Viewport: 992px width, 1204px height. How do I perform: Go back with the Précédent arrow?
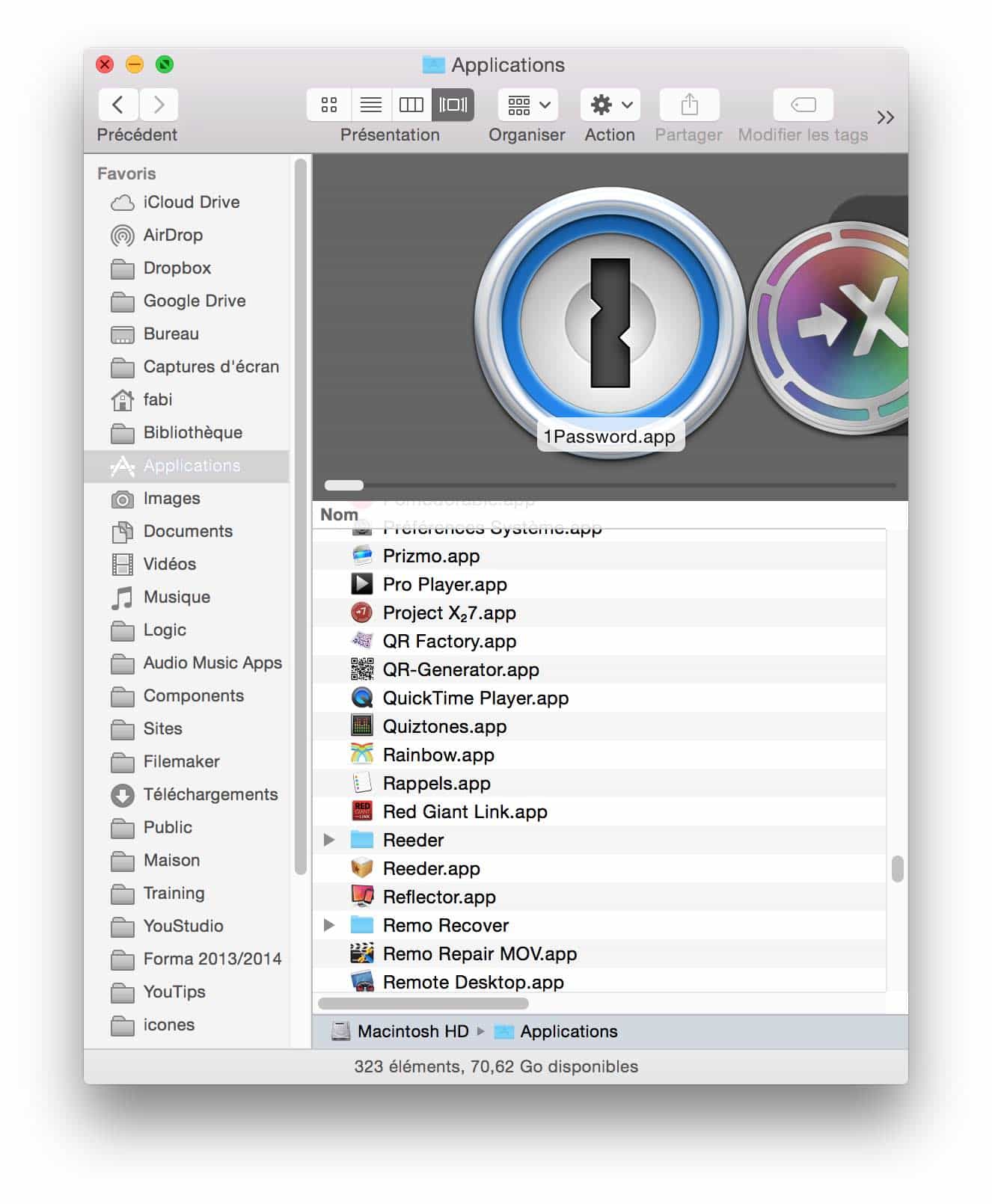coord(118,105)
